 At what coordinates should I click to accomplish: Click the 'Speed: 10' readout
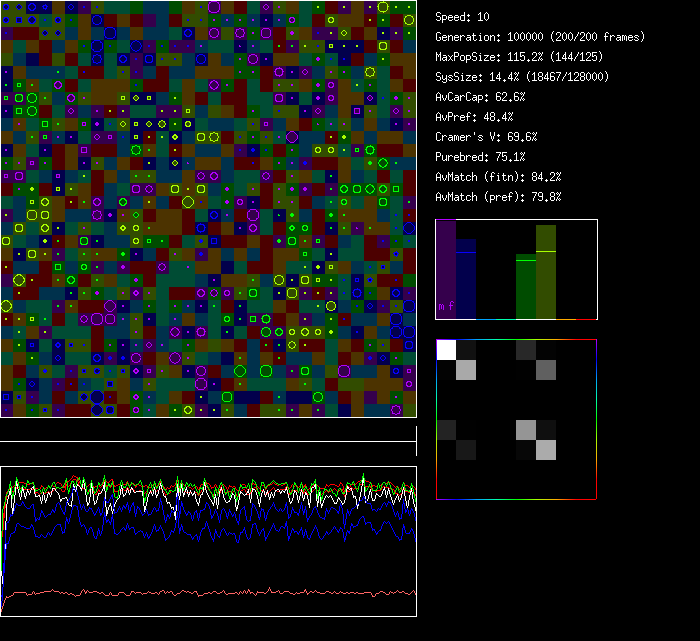click(462, 17)
